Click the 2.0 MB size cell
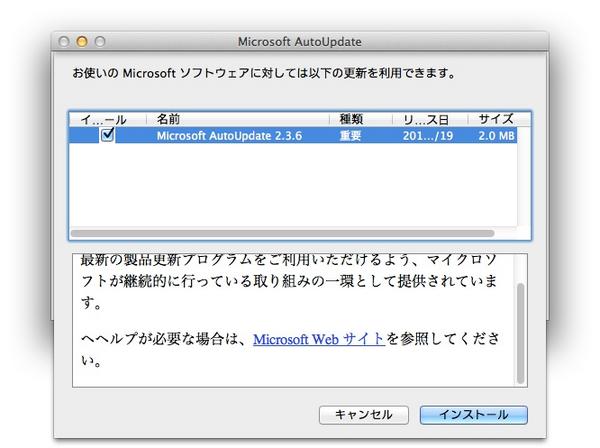 [496, 136]
